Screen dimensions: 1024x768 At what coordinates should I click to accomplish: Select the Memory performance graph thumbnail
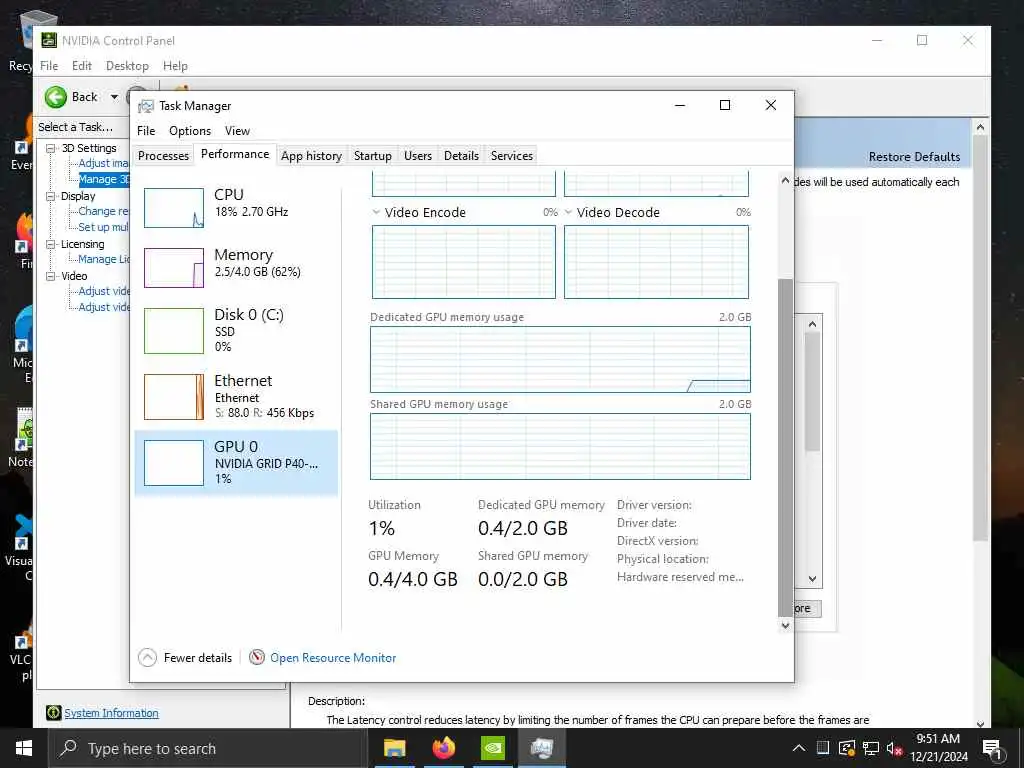tap(174, 268)
